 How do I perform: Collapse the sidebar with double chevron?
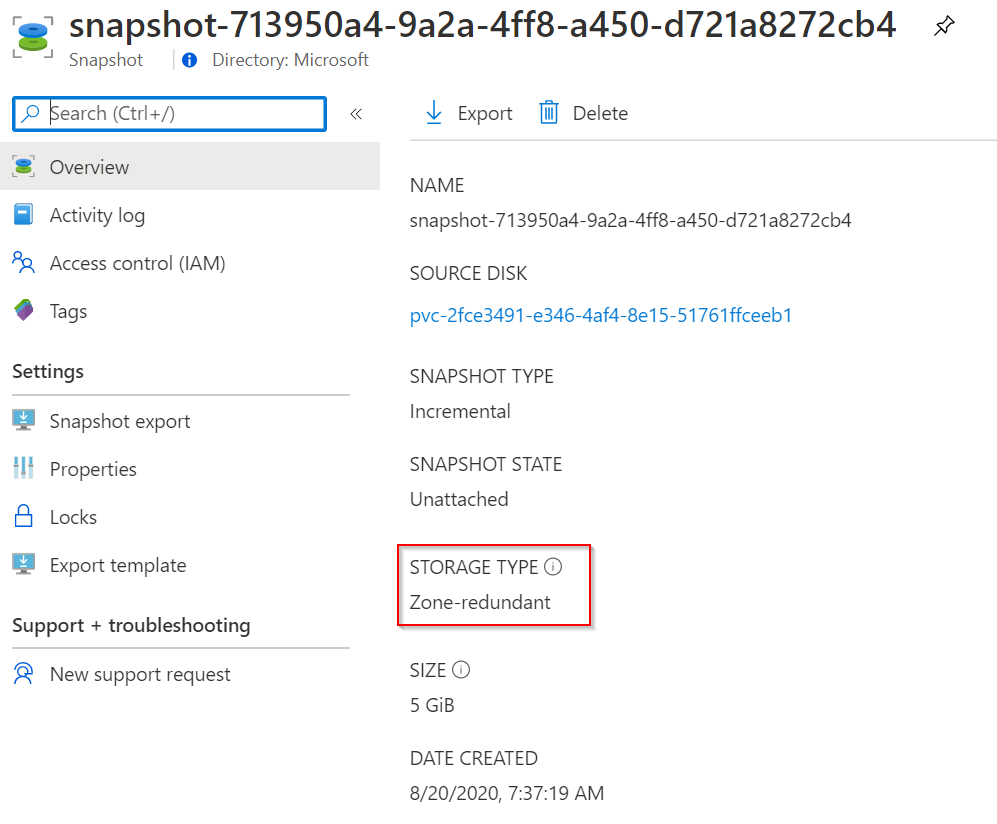355,114
